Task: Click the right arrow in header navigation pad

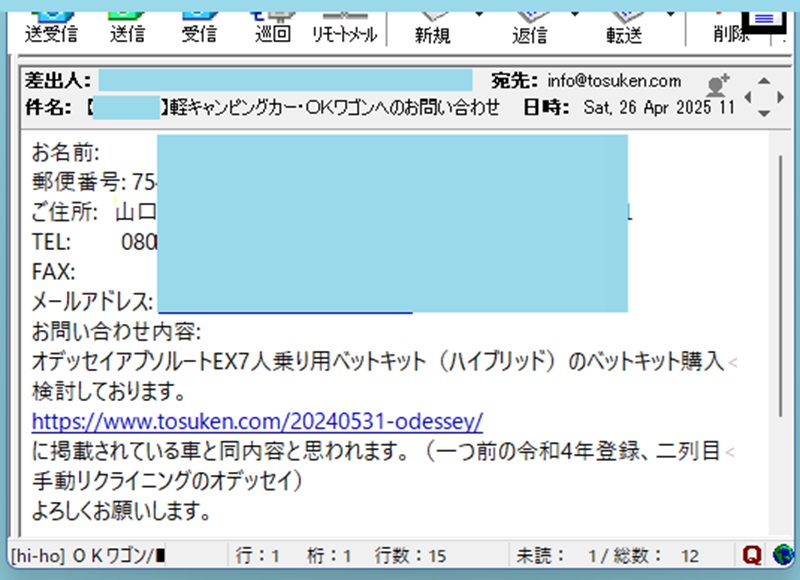Action: tap(779, 97)
